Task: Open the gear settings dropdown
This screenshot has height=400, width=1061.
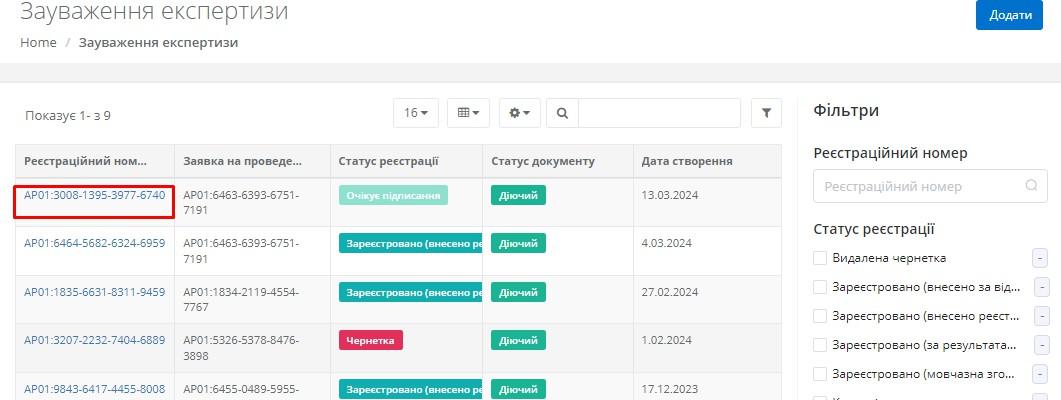Action: (x=520, y=113)
